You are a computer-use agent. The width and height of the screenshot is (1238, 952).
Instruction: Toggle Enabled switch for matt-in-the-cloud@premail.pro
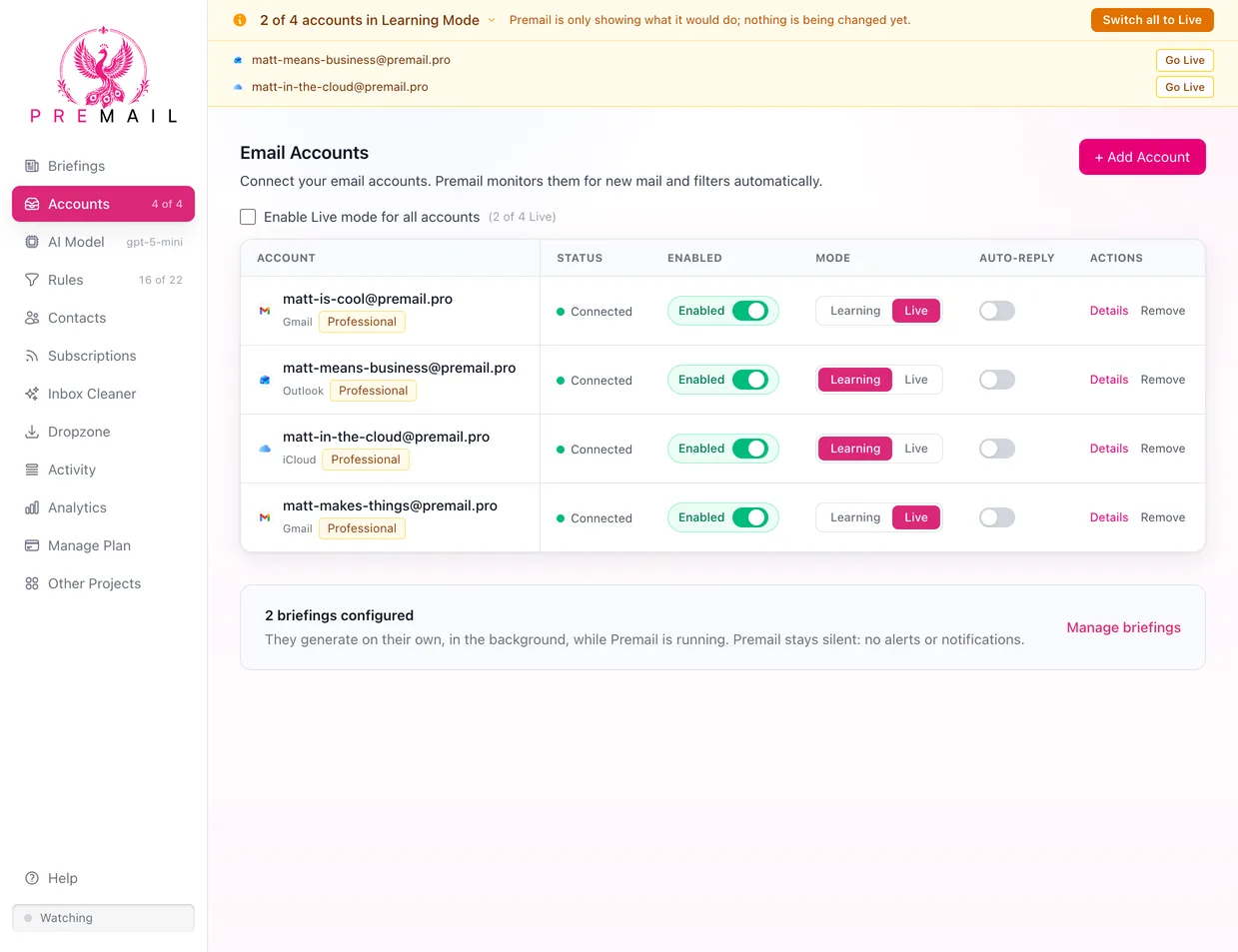tap(750, 449)
